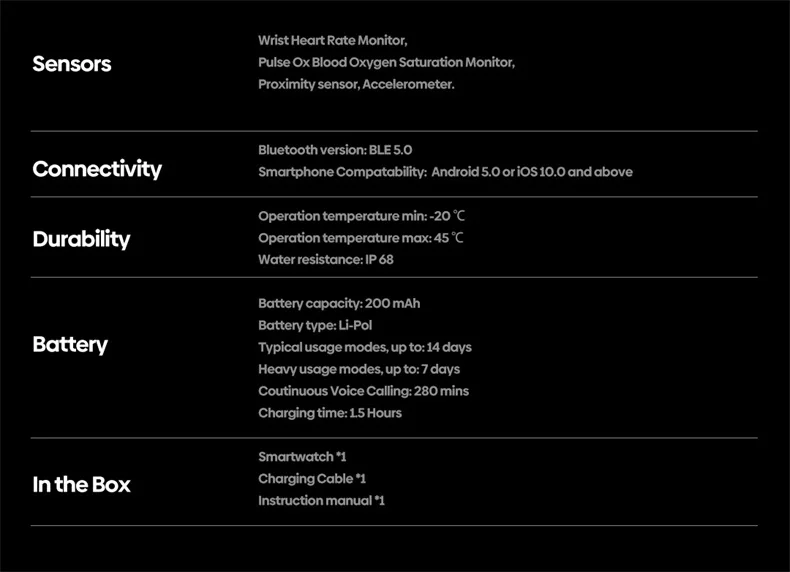Image resolution: width=790 pixels, height=572 pixels.
Task: Click the Battery capacity 200 mAh line
Action: click(x=339, y=303)
